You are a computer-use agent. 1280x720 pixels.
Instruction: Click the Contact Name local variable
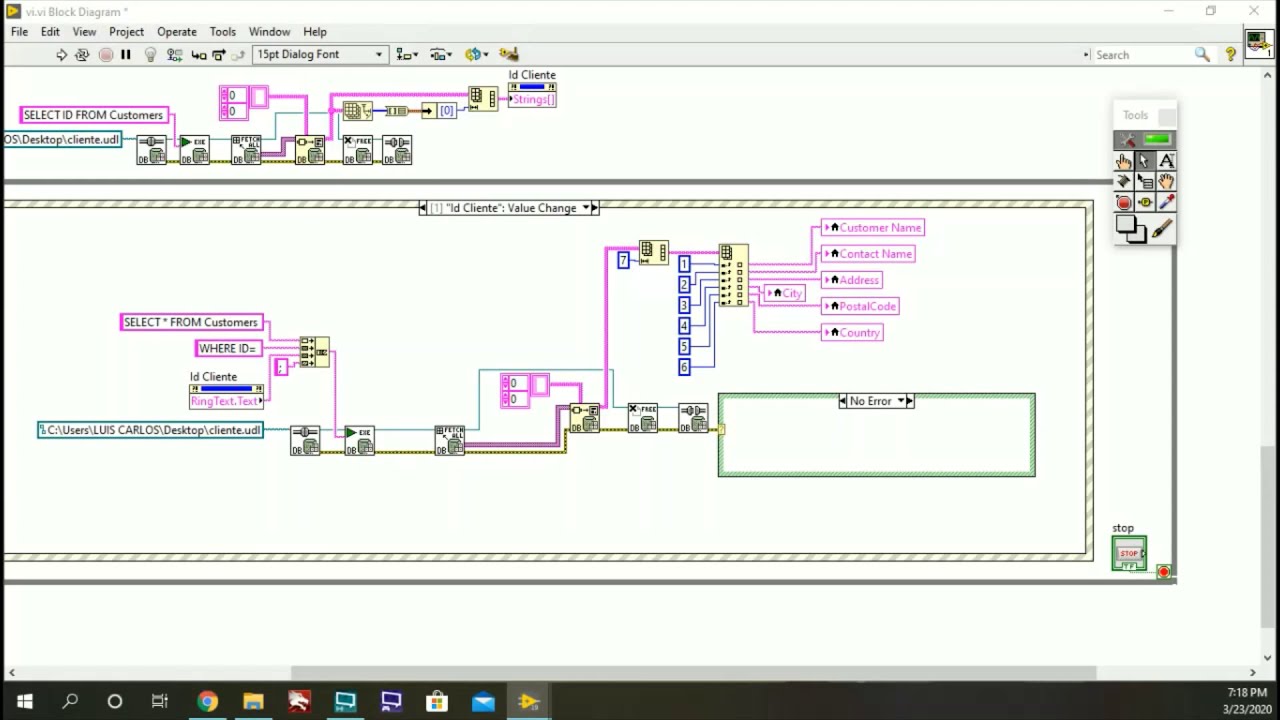(868, 254)
